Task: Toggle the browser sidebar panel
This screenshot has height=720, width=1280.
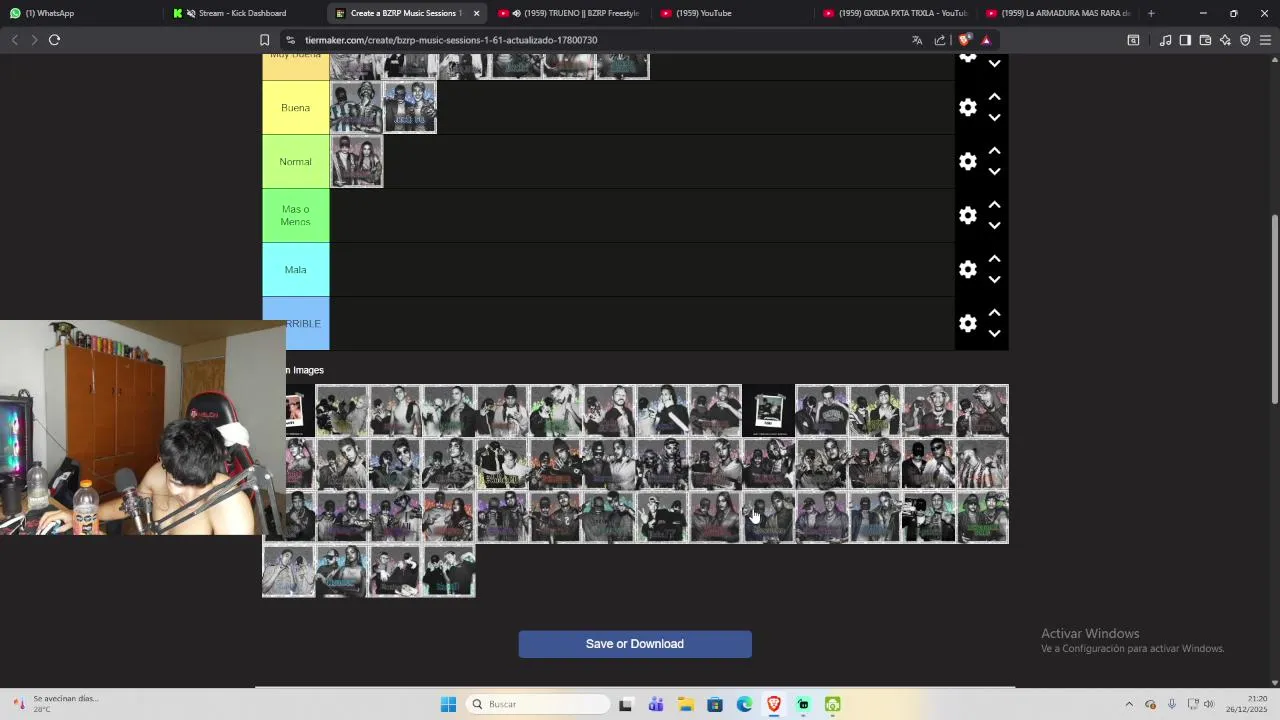Action: (x=1185, y=40)
